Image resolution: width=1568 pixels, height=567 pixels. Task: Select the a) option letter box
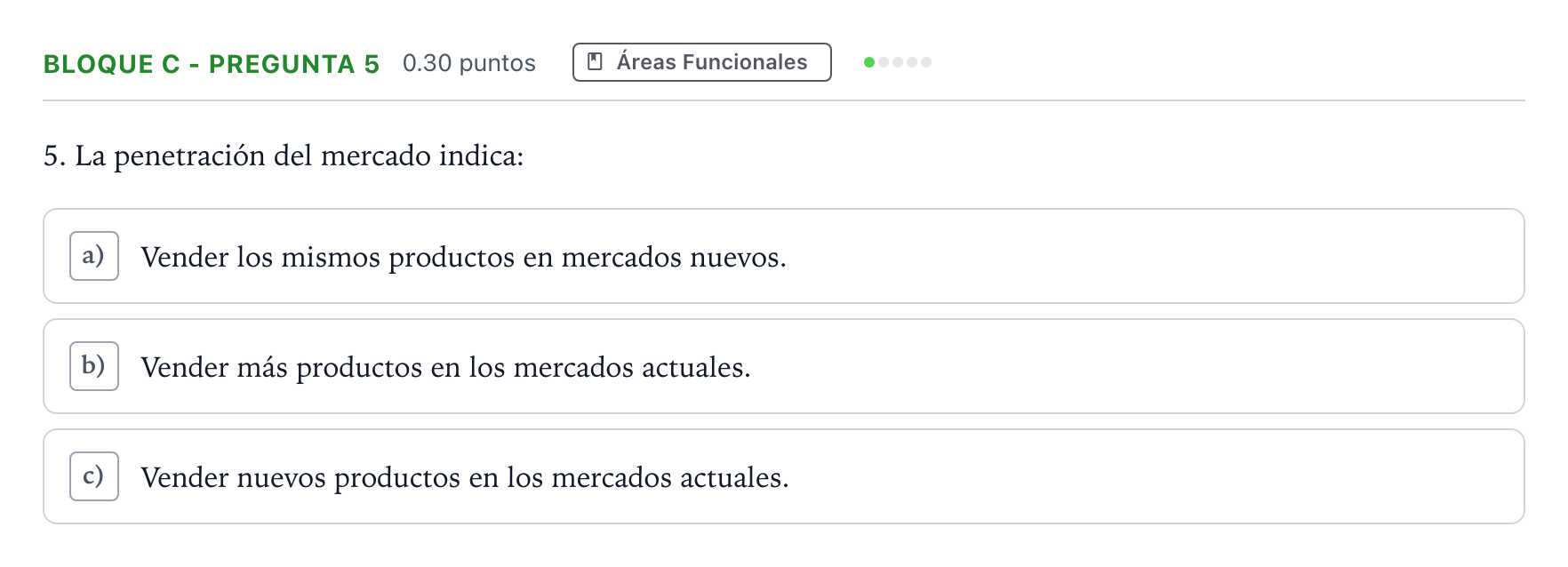click(94, 256)
